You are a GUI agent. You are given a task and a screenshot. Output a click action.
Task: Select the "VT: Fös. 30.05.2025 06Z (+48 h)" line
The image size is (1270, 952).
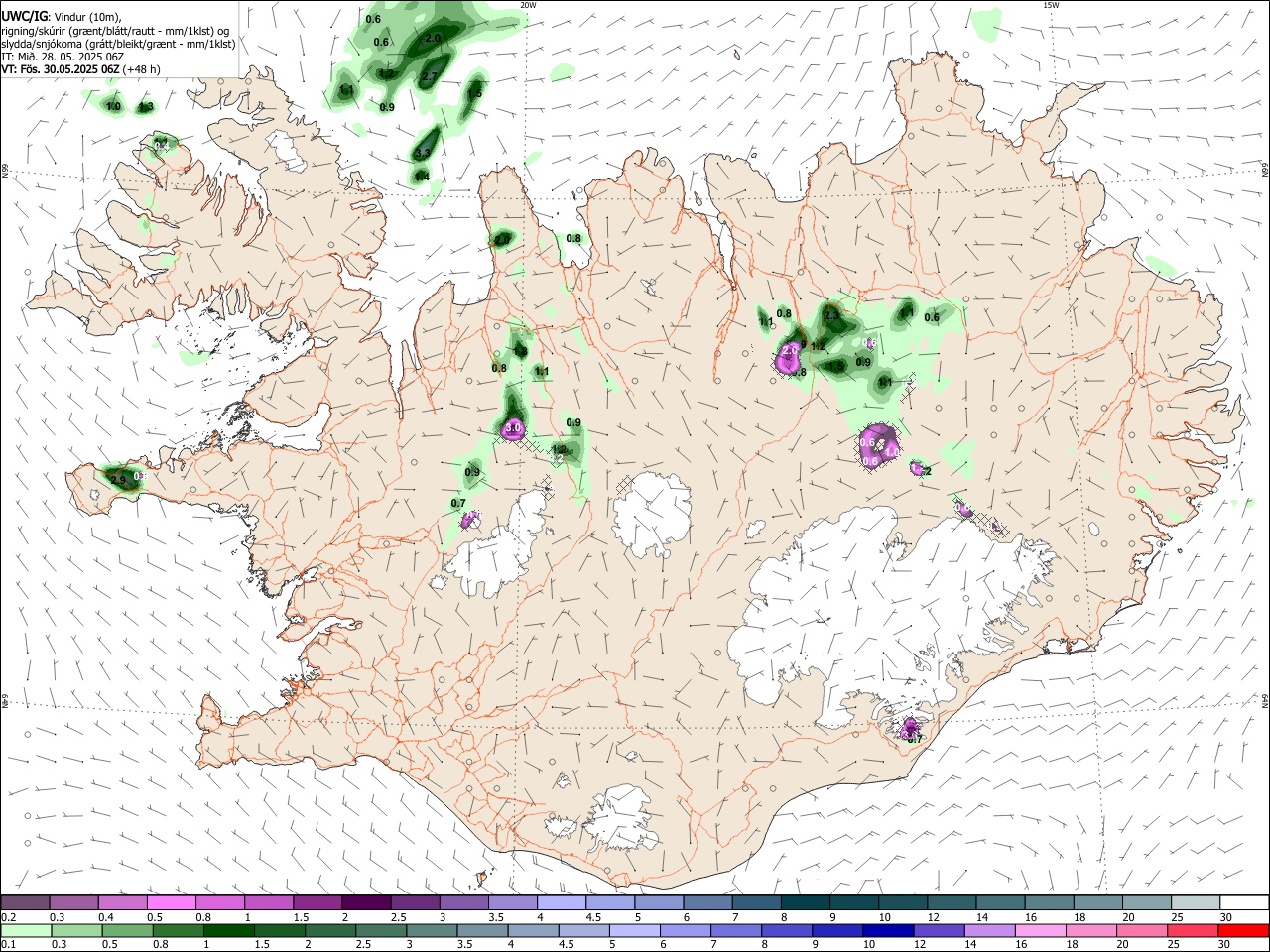click(x=80, y=69)
